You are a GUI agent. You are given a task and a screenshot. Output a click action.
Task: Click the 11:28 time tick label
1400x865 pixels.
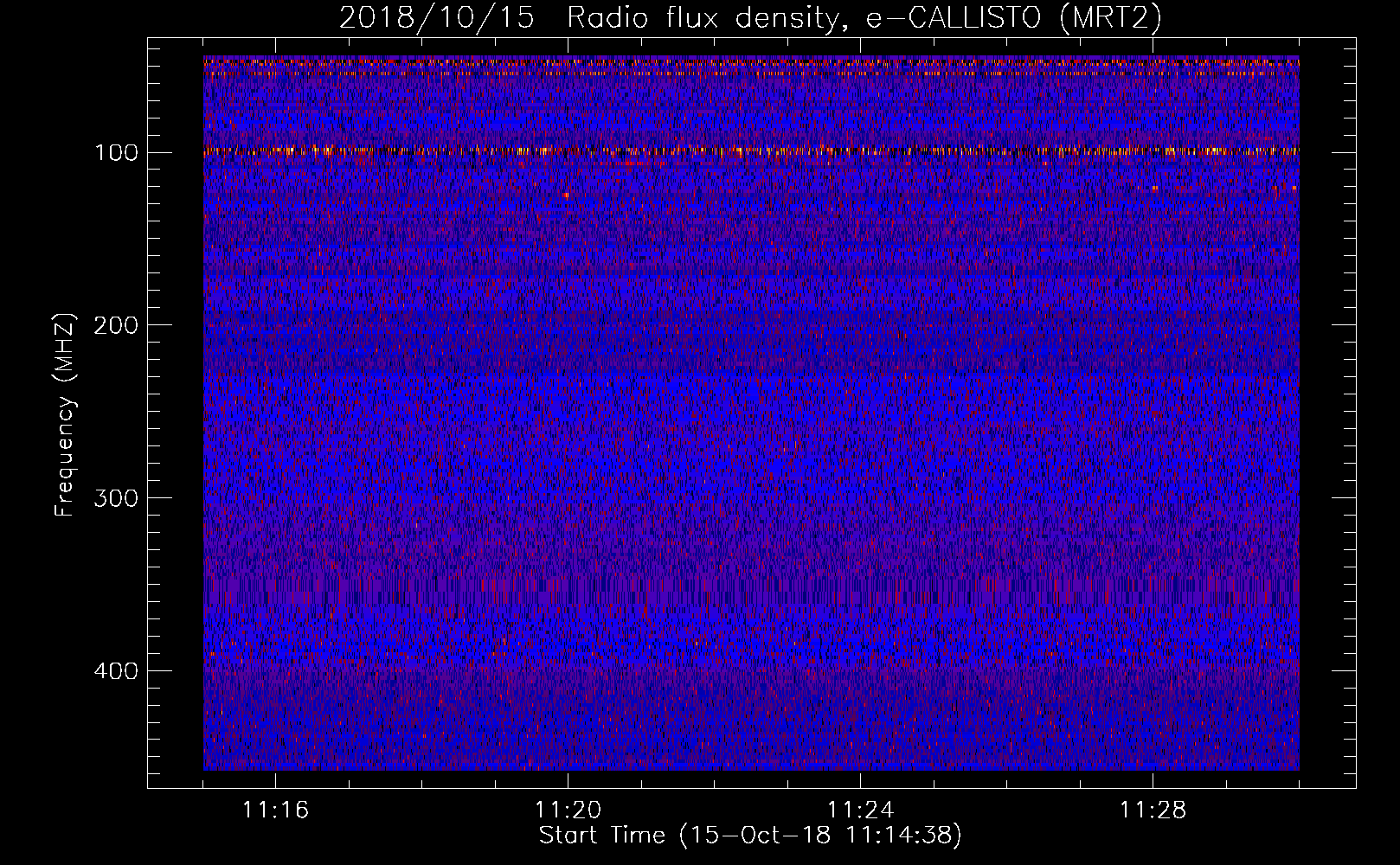(1153, 811)
